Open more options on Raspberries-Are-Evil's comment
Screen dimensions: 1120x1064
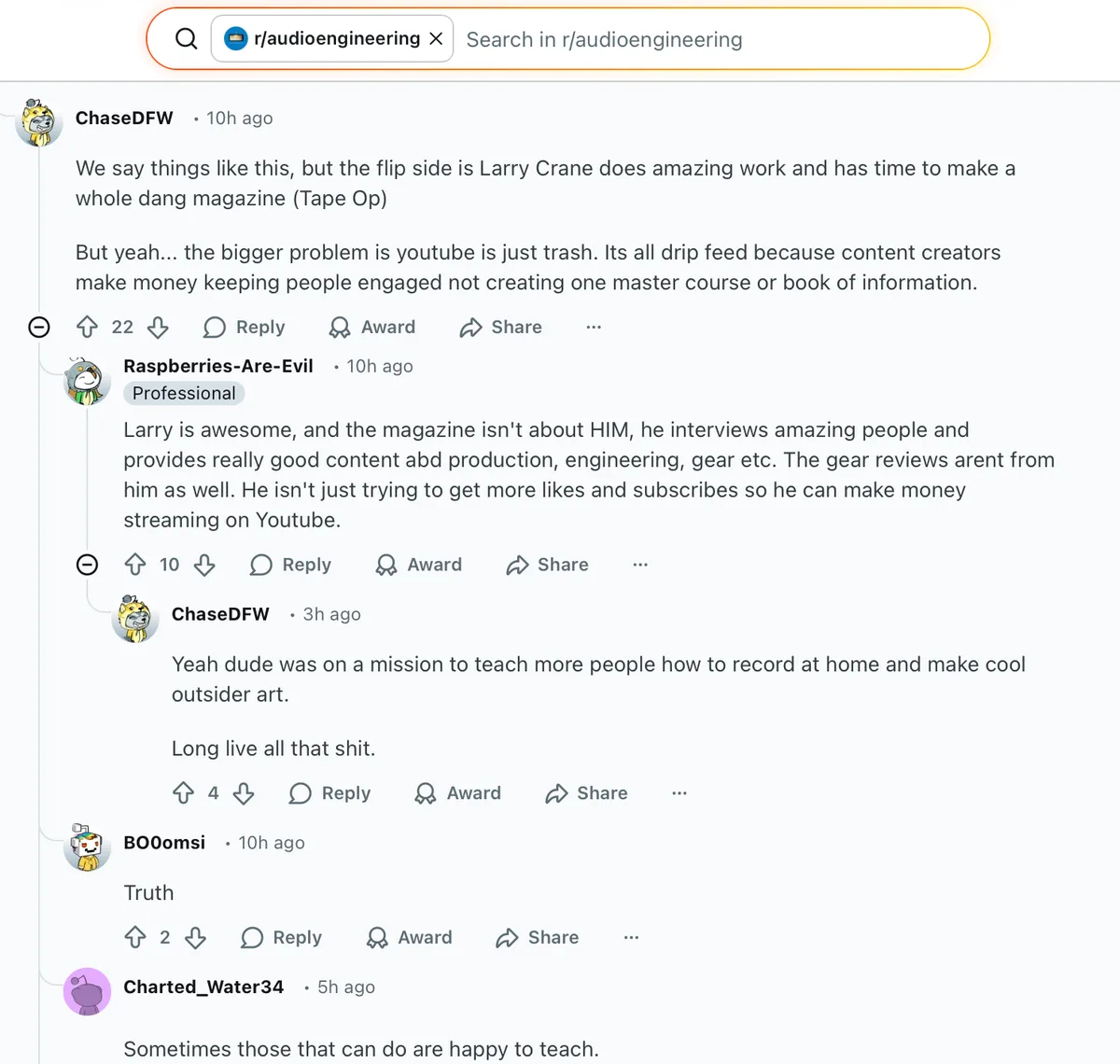click(640, 565)
